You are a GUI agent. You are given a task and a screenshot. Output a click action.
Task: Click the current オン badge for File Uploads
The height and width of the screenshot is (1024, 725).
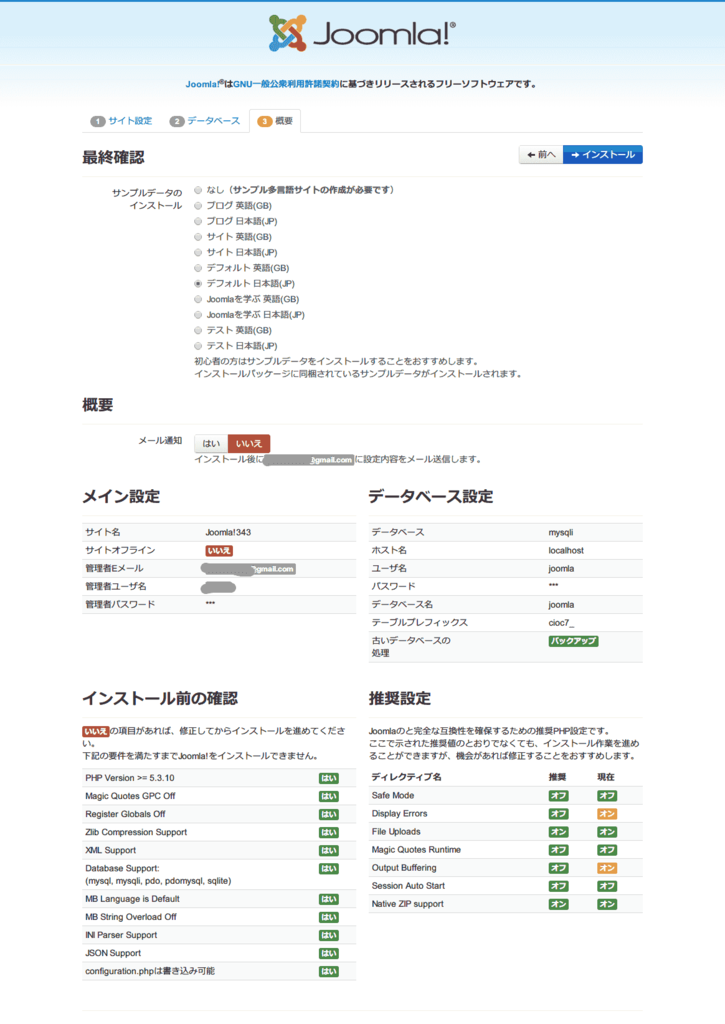click(607, 832)
